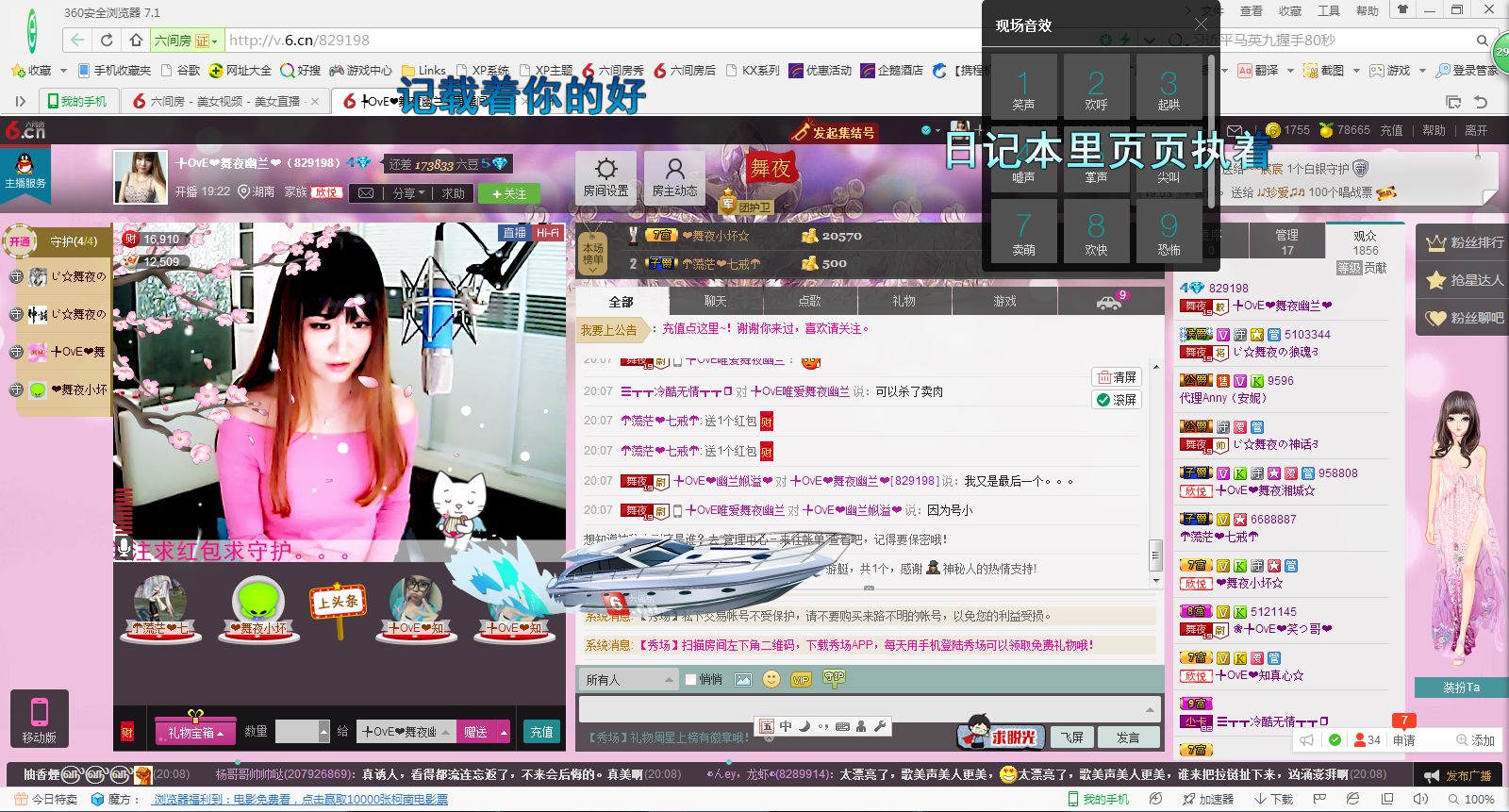Play the 欢呼 sound effect button
Image resolution: width=1509 pixels, height=812 pixels.
[1096, 87]
